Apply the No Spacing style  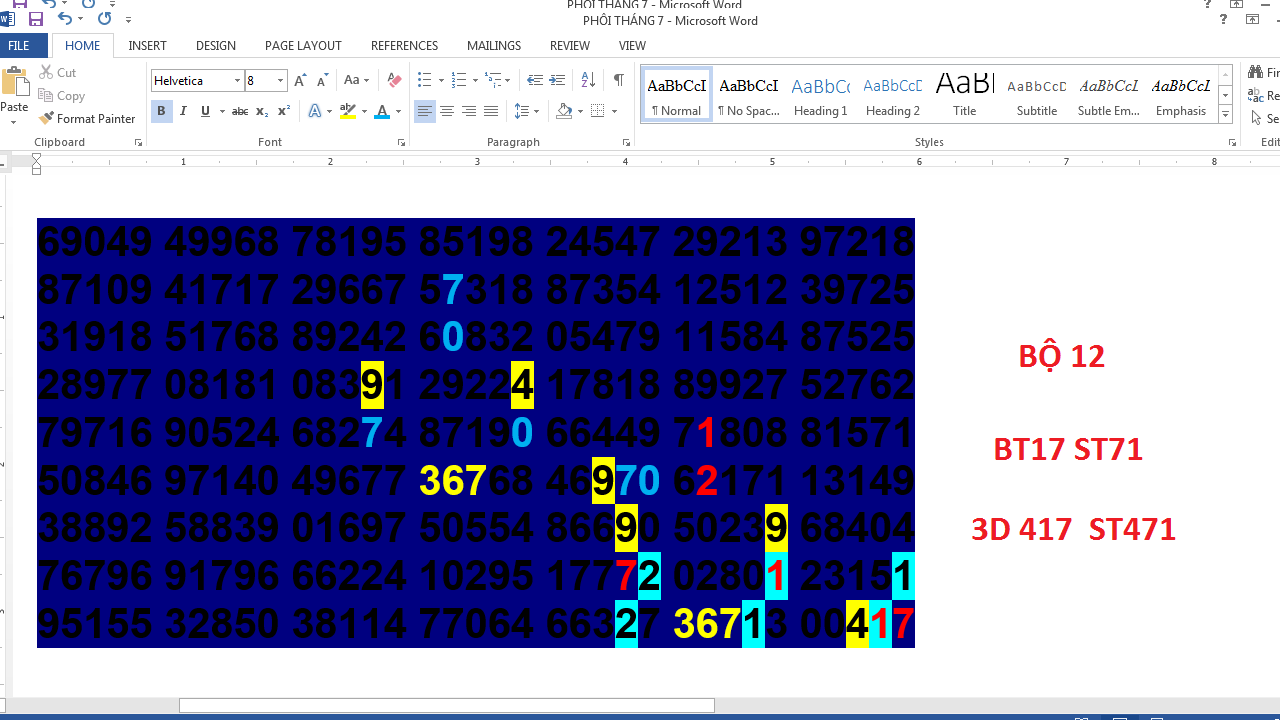click(x=749, y=95)
